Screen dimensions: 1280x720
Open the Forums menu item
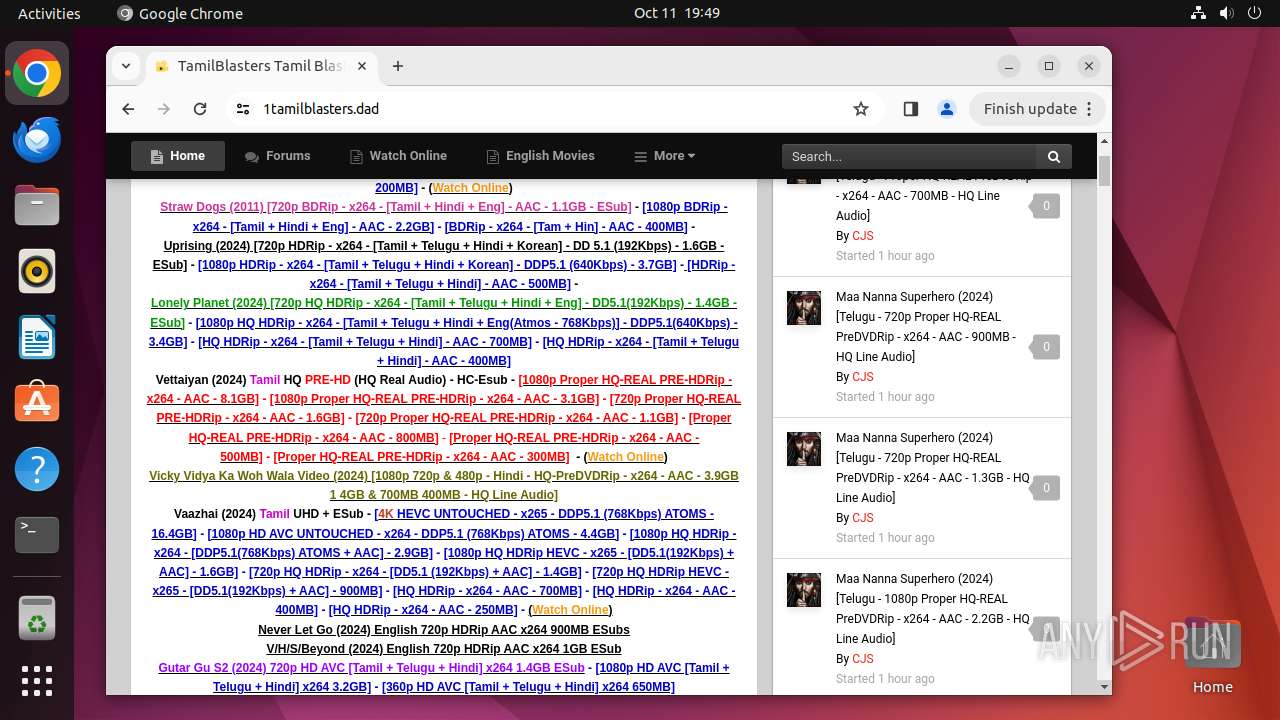click(x=278, y=156)
